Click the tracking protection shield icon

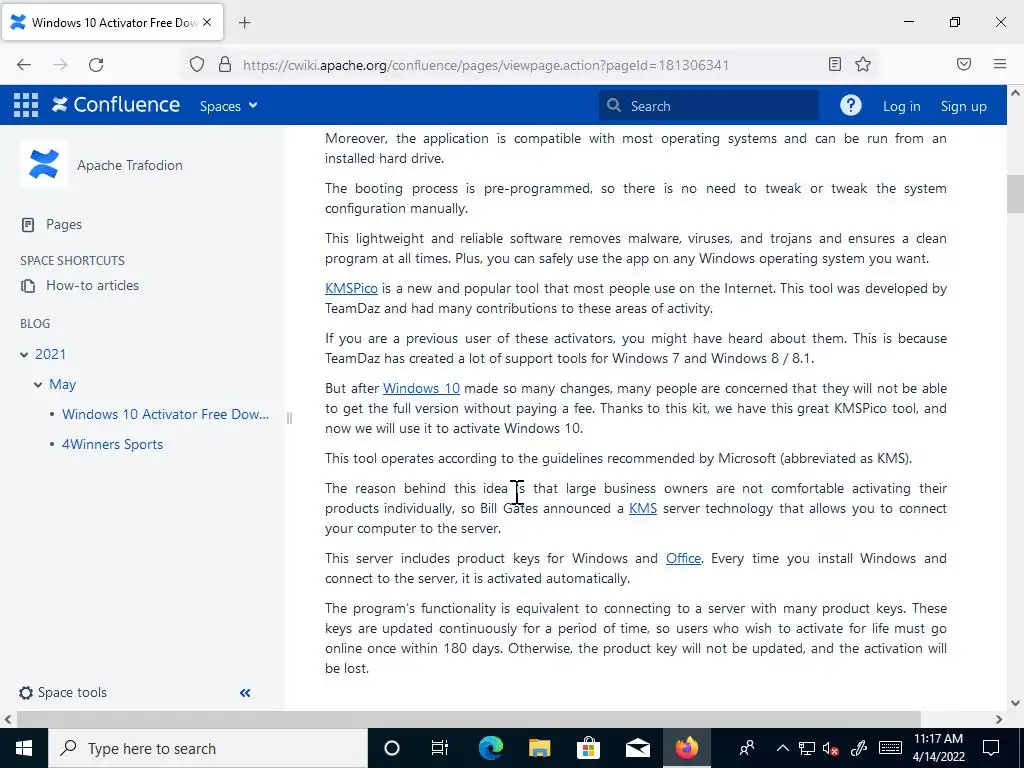click(x=197, y=64)
